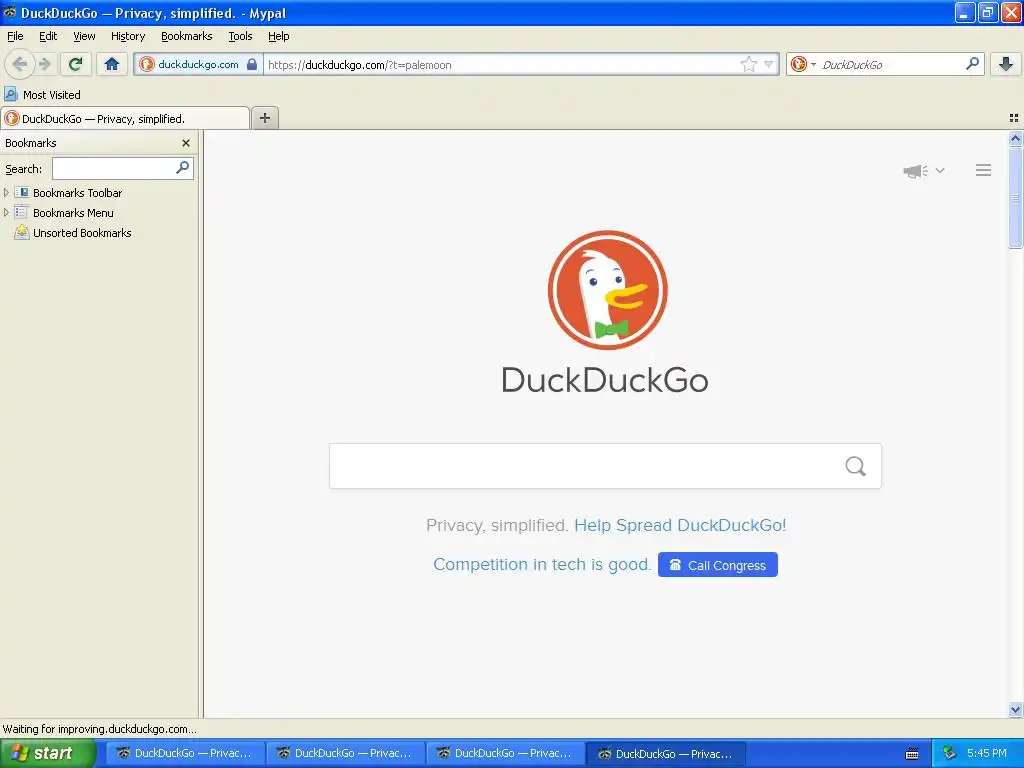Select the DuckDuckGo — Privacy, simplified tab
1024x768 pixels.
(125, 119)
